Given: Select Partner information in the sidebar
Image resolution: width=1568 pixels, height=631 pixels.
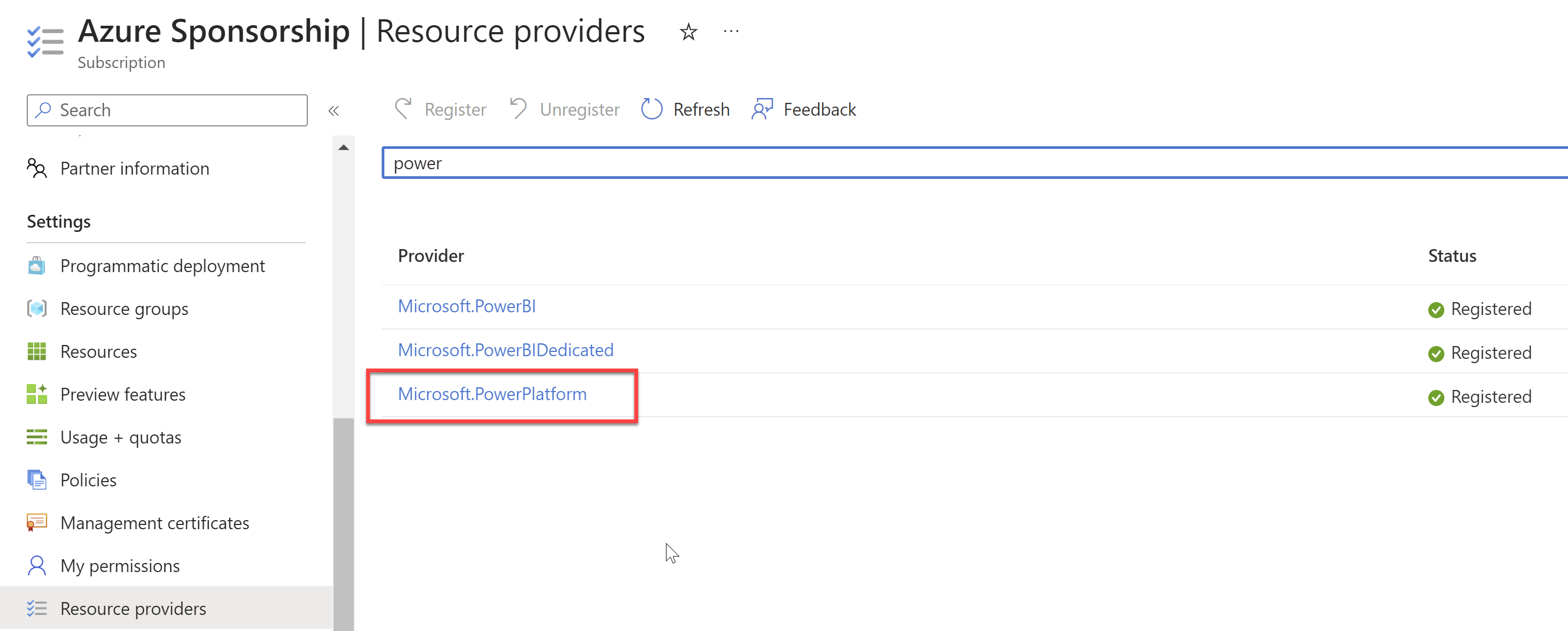Looking at the screenshot, I should [134, 168].
